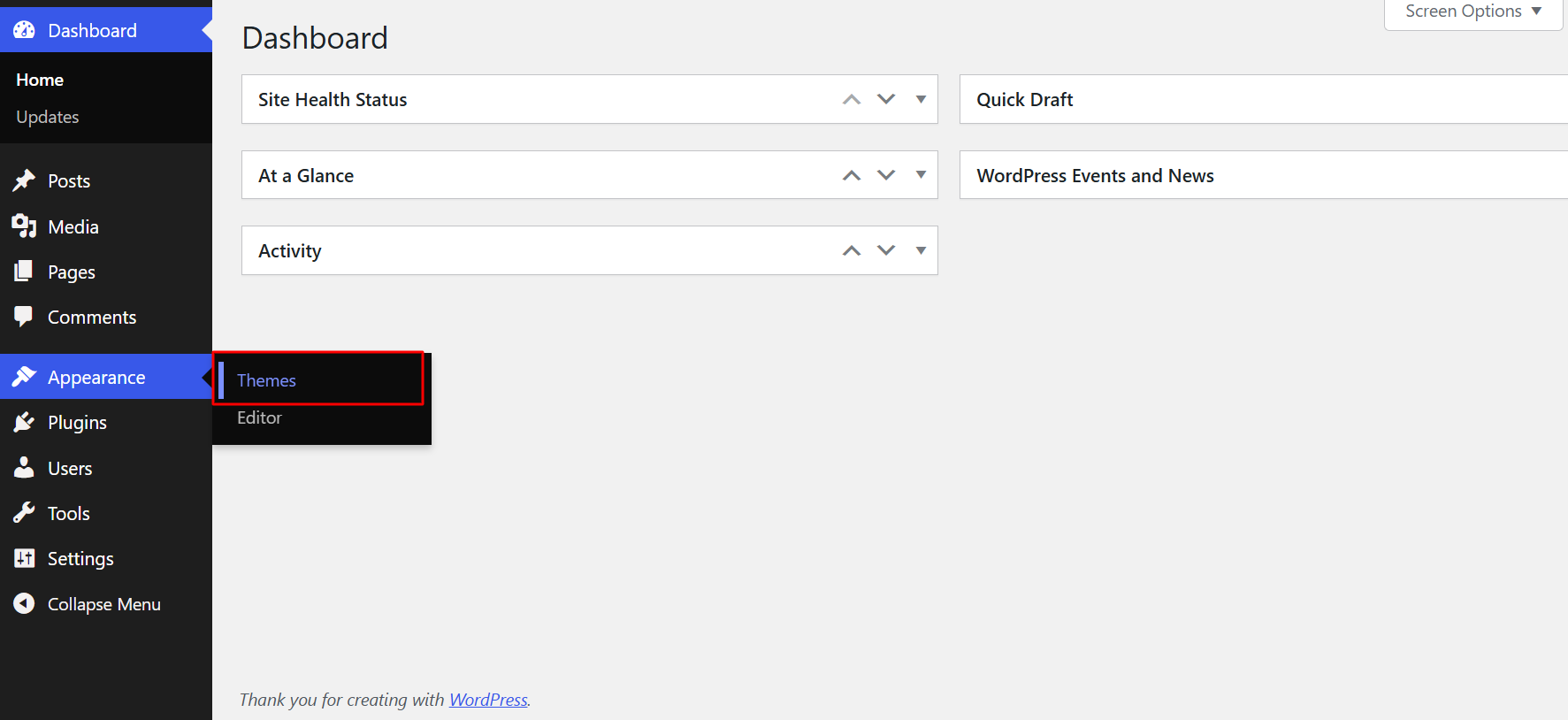1568x720 pixels.
Task: Open the Plugins menu
Action: tap(106, 422)
